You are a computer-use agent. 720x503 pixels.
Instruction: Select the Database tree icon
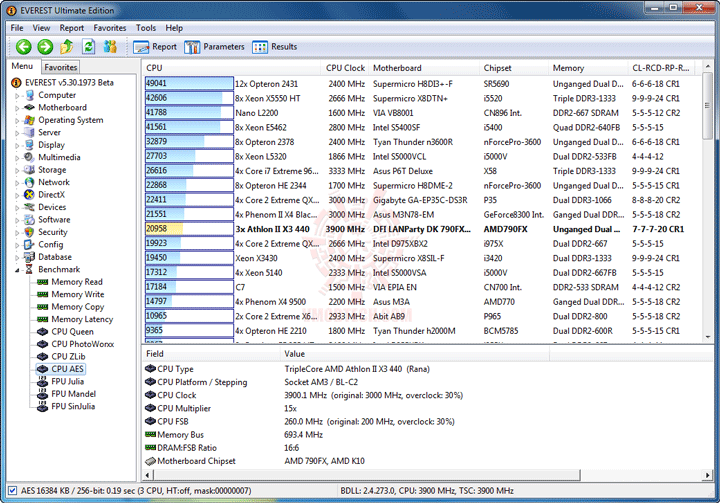(x=30, y=257)
